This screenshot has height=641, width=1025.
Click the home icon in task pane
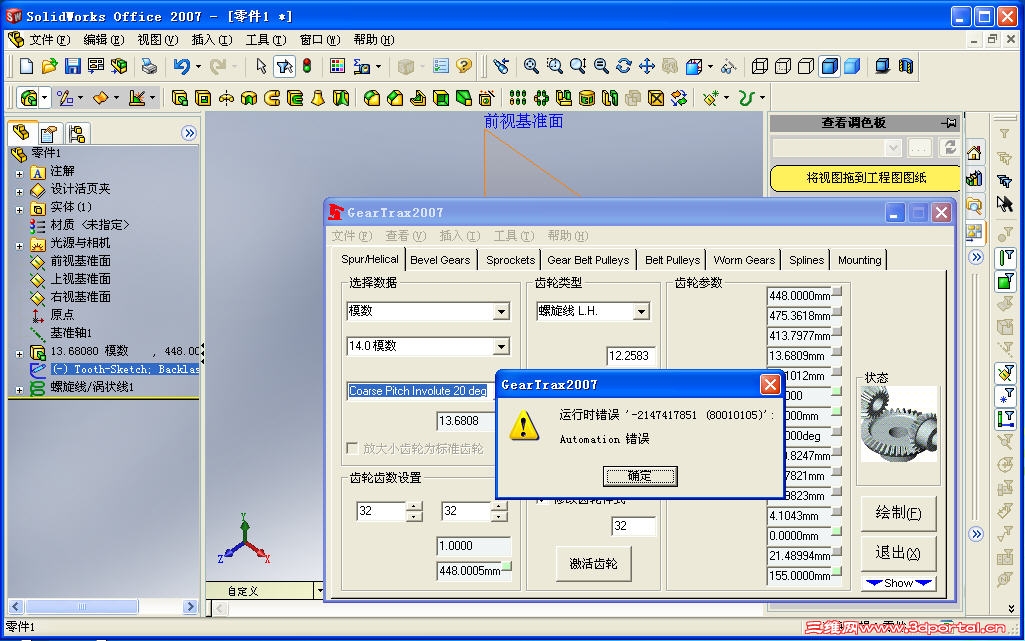(x=974, y=153)
